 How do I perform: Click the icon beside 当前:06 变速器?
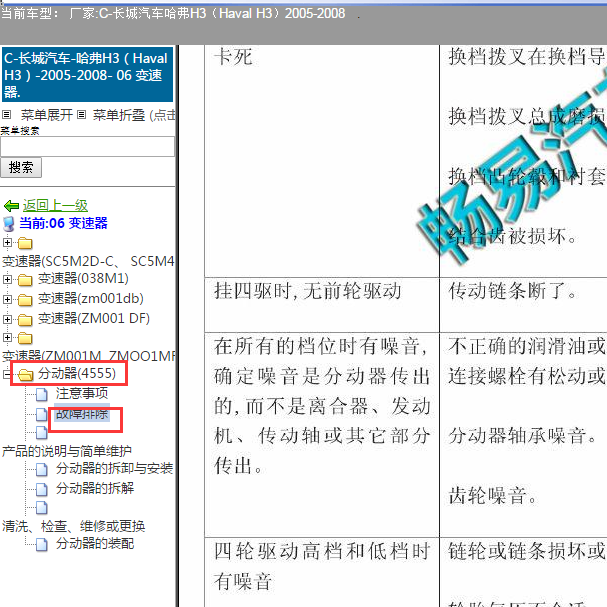[9, 224]
